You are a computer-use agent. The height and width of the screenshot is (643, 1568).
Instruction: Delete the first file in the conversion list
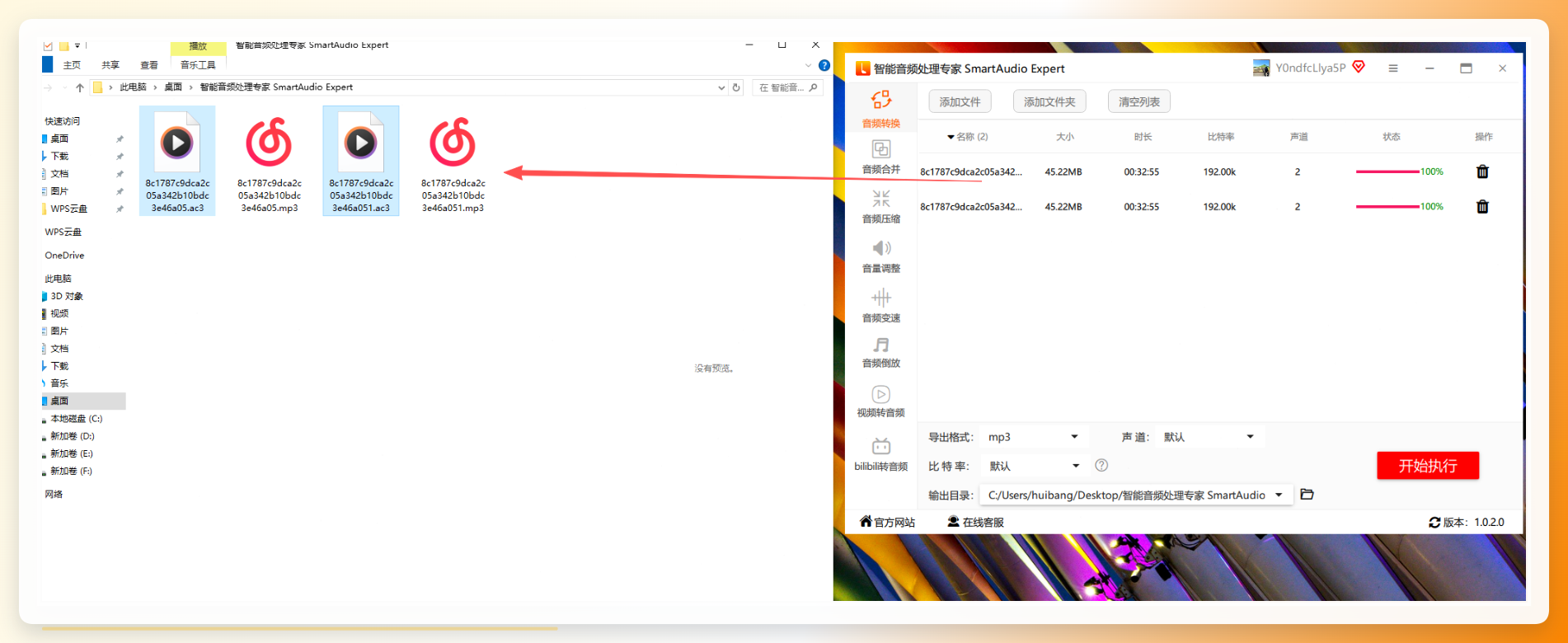(x=1482, y=171)
